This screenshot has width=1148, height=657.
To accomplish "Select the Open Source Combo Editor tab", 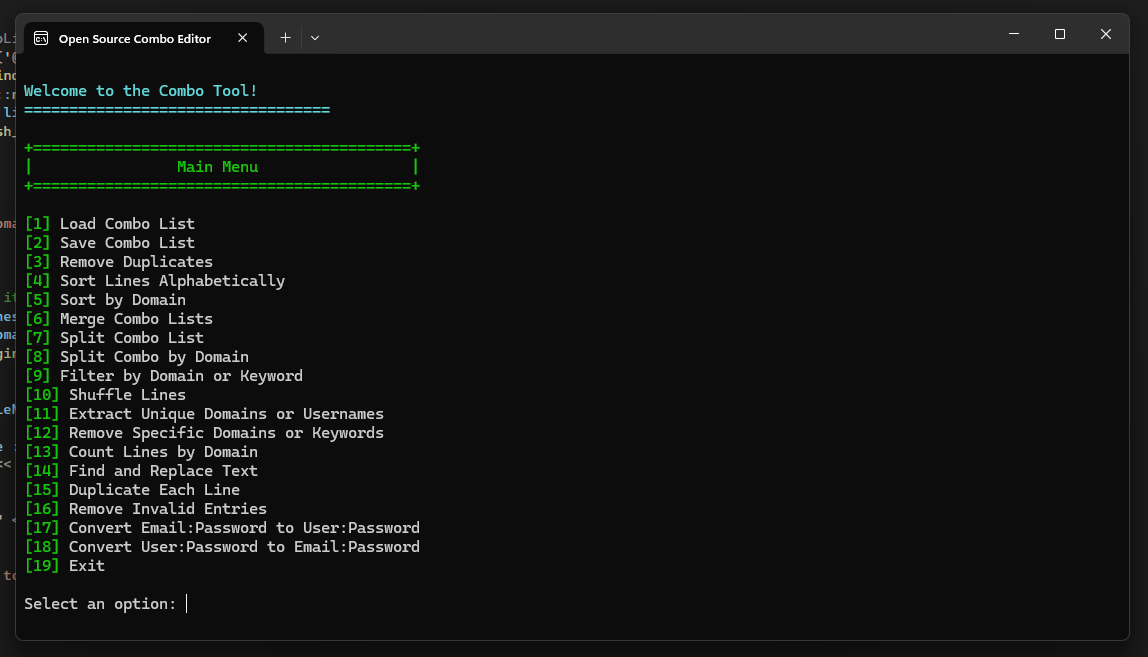I will (135, 38).
